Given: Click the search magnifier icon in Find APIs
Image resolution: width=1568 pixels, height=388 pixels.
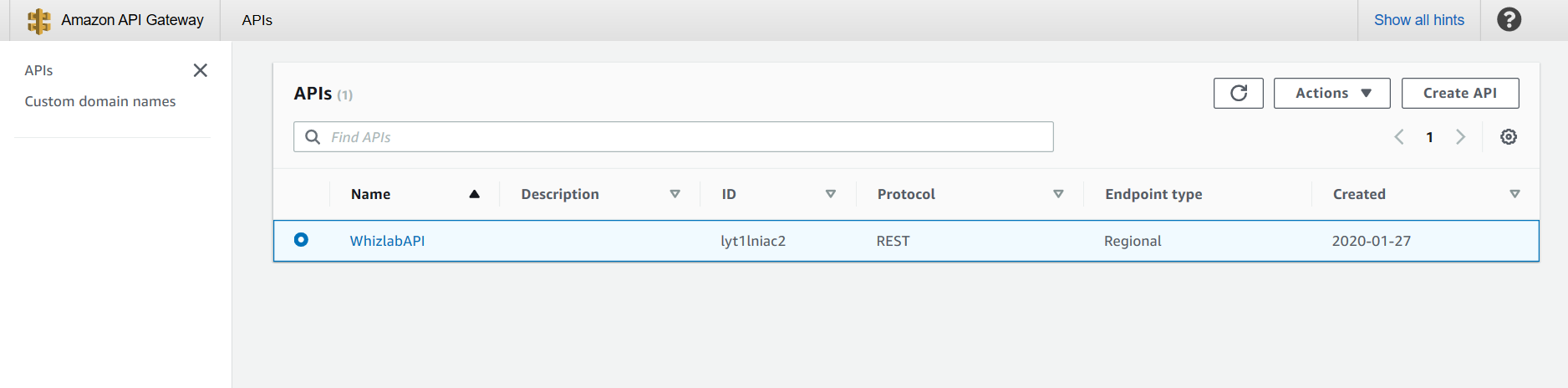Looking at the screenshot, I should coord(313,136).
